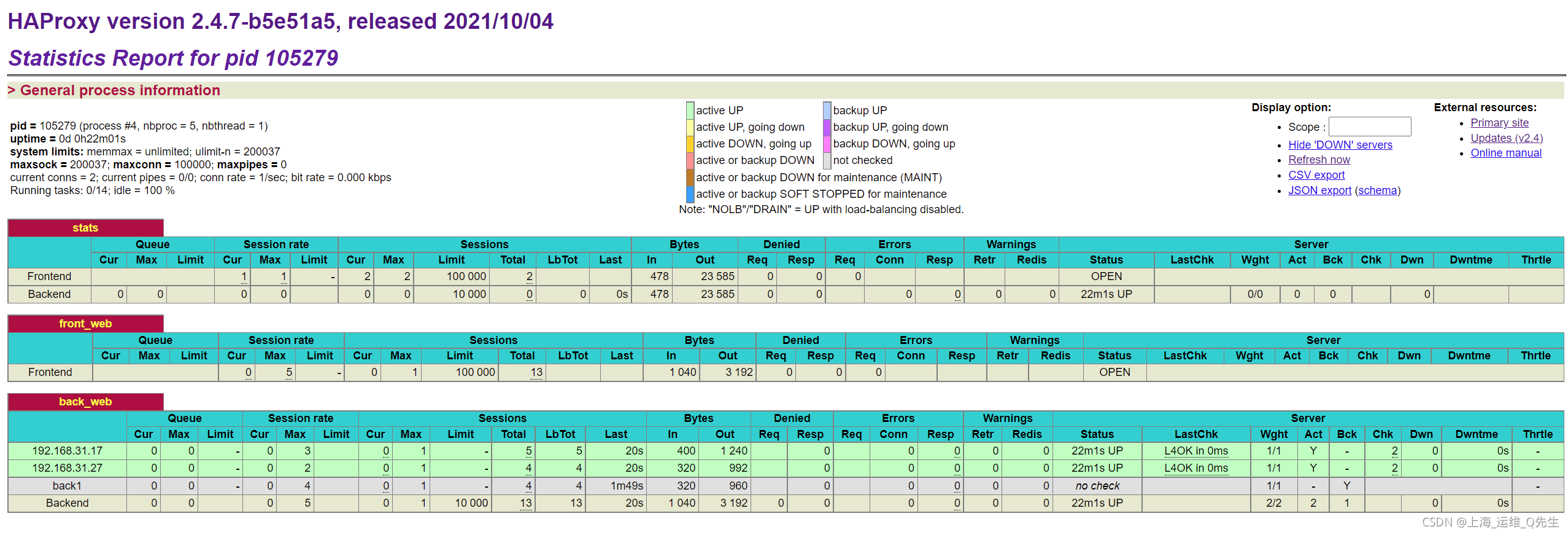Click the Scope text input field
The image size is (1568, 535).
(x=1369, y=127)
